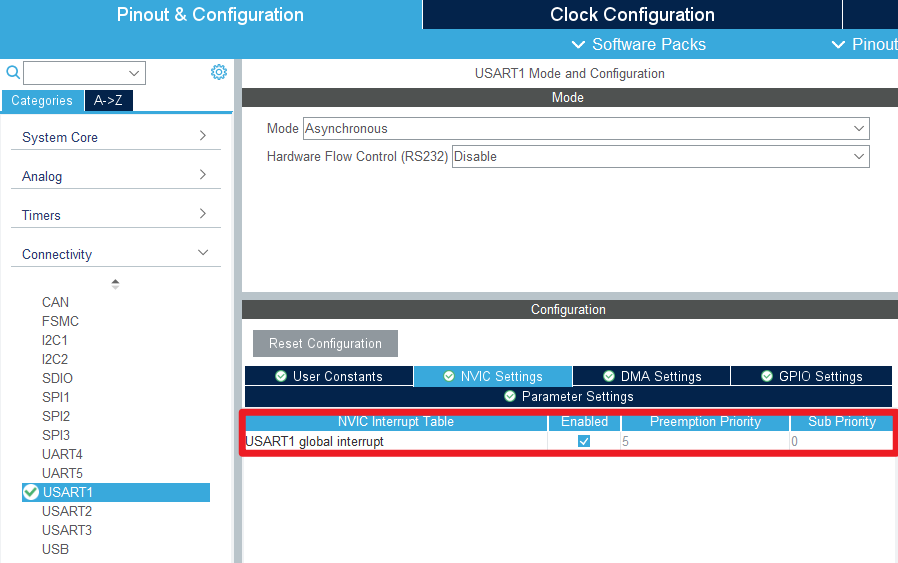Open the Software Packs menu
This screenshot has width=898, height=563.
[638, 44]
